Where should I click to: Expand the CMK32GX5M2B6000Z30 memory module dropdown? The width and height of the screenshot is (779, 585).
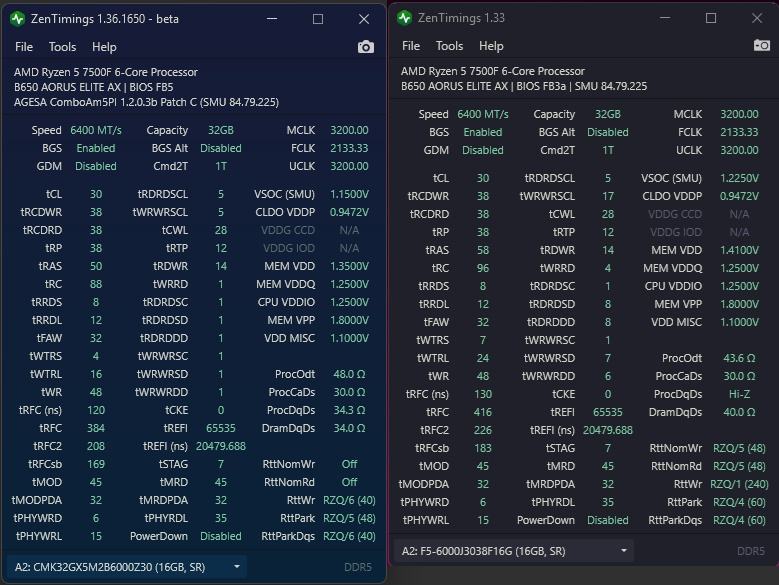pyautogui.click(x=127, y=567)
